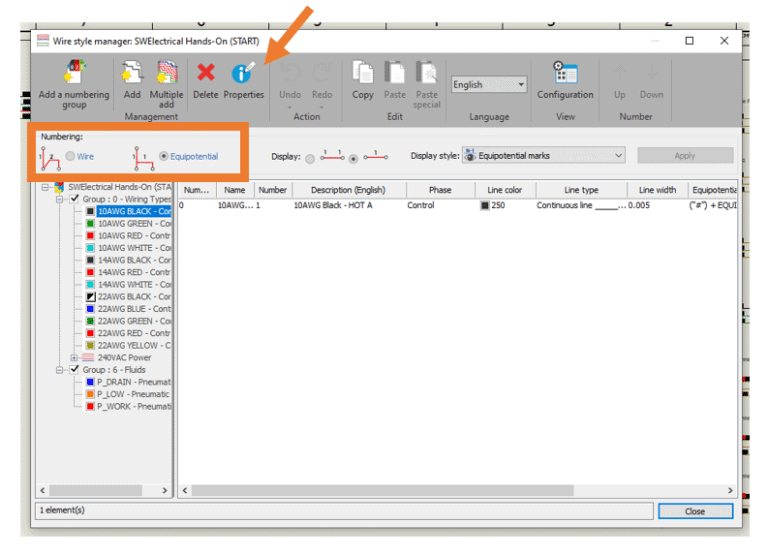The image size is (768, 555).
Task: Click '10AWG Black - HOT A' description cell
Action: [x=333, y=205]
